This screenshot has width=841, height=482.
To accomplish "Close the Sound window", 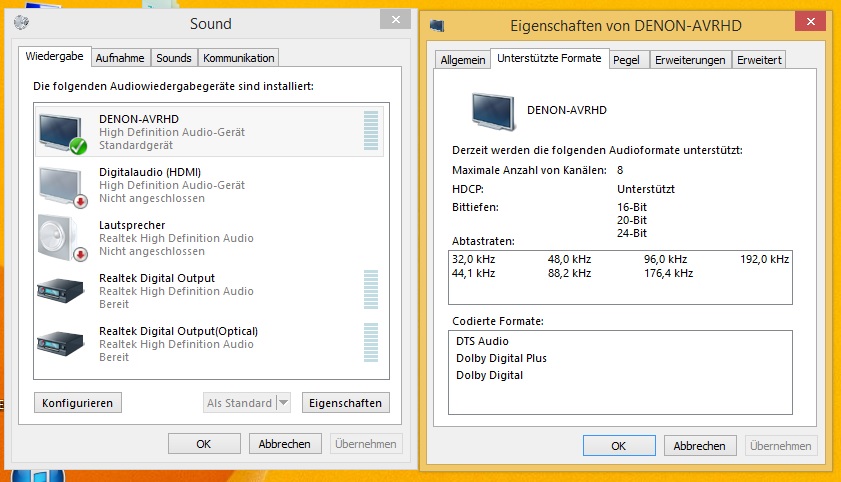I will (395, 20).
